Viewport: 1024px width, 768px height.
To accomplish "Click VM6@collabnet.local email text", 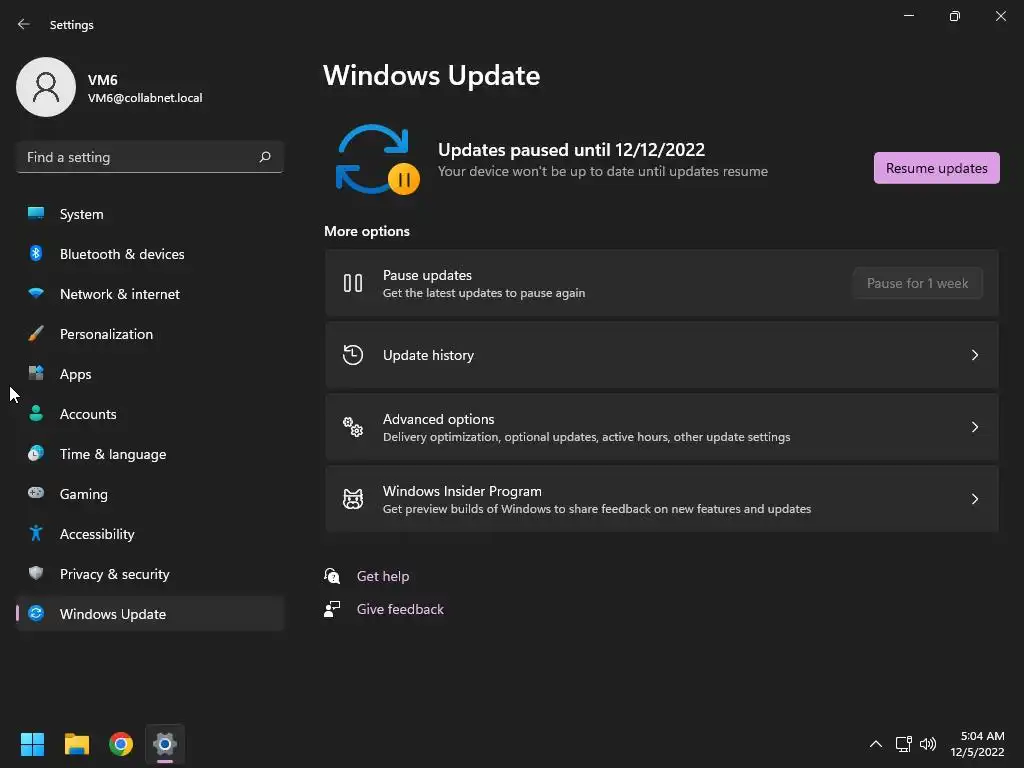I will pos(145,98).
